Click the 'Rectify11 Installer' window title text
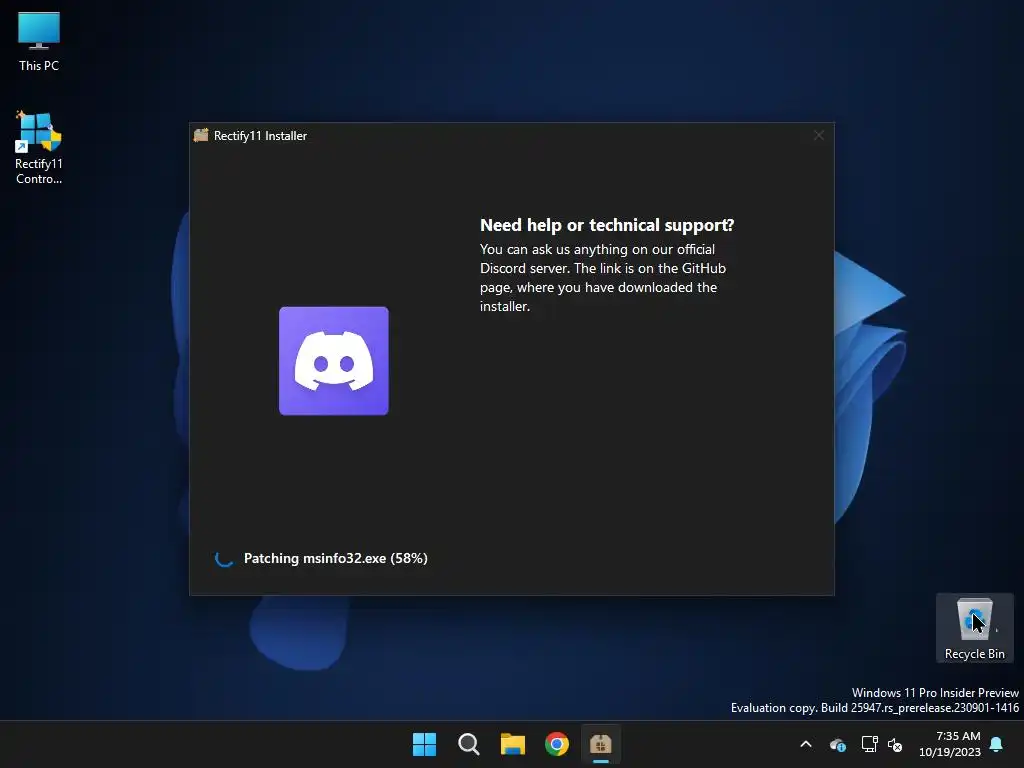Image resolution: width=1024 pixels, height=768 pixels. tap(260, 136)
